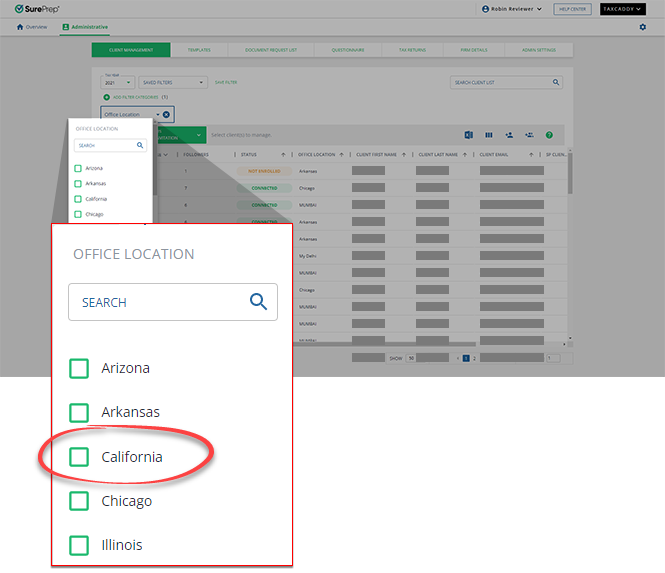Viewport: 665px width, 573px height.
Task: Check the Illinois checkbox in enlarged list
Action: pos(79,545)
